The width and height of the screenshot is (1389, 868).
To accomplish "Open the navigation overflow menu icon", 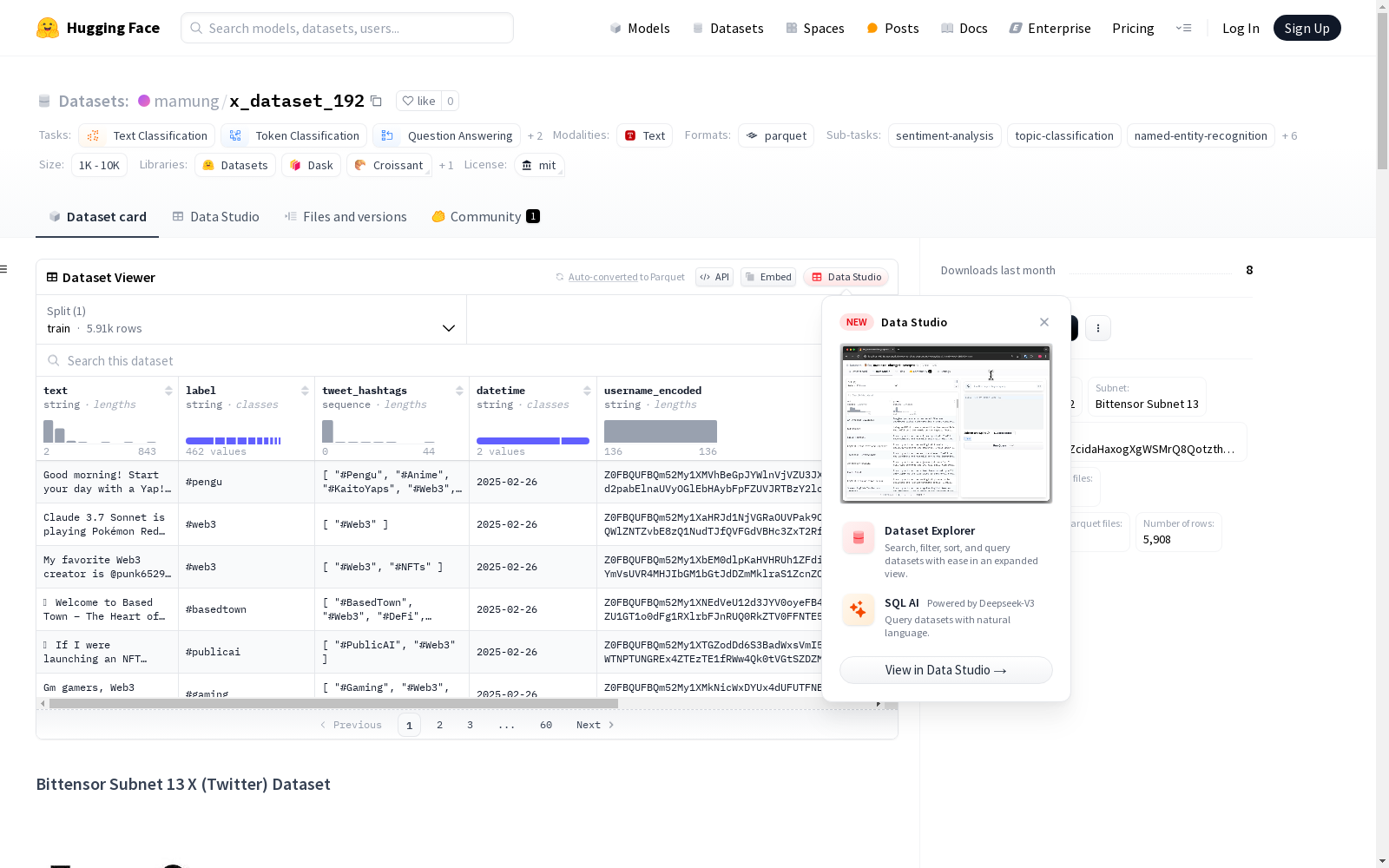I will [x=1183, y=28].
